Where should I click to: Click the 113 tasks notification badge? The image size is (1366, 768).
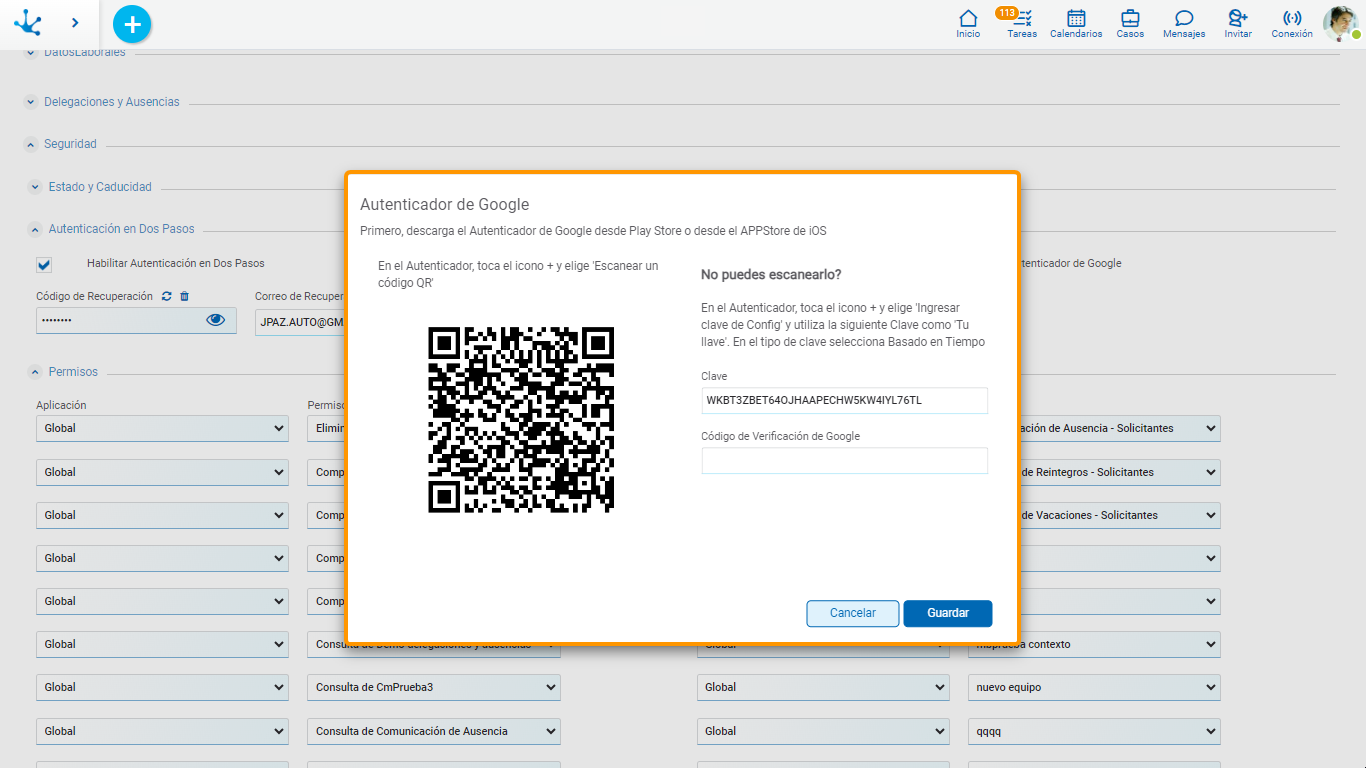pyautogui.click(x=1006, y=13)
